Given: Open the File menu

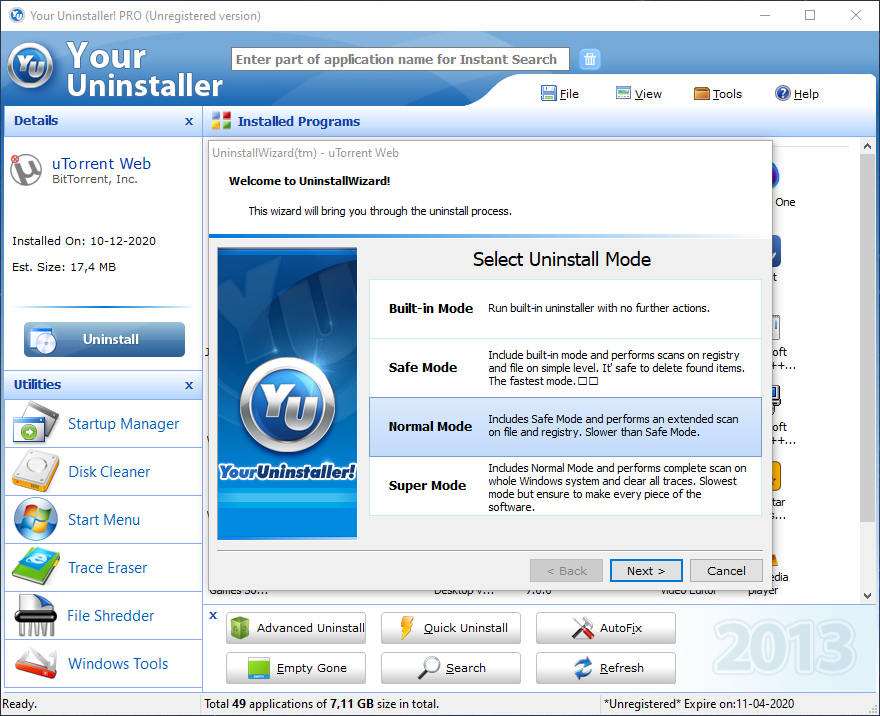Looking at the screenshot, I should (x=560, y=94).
